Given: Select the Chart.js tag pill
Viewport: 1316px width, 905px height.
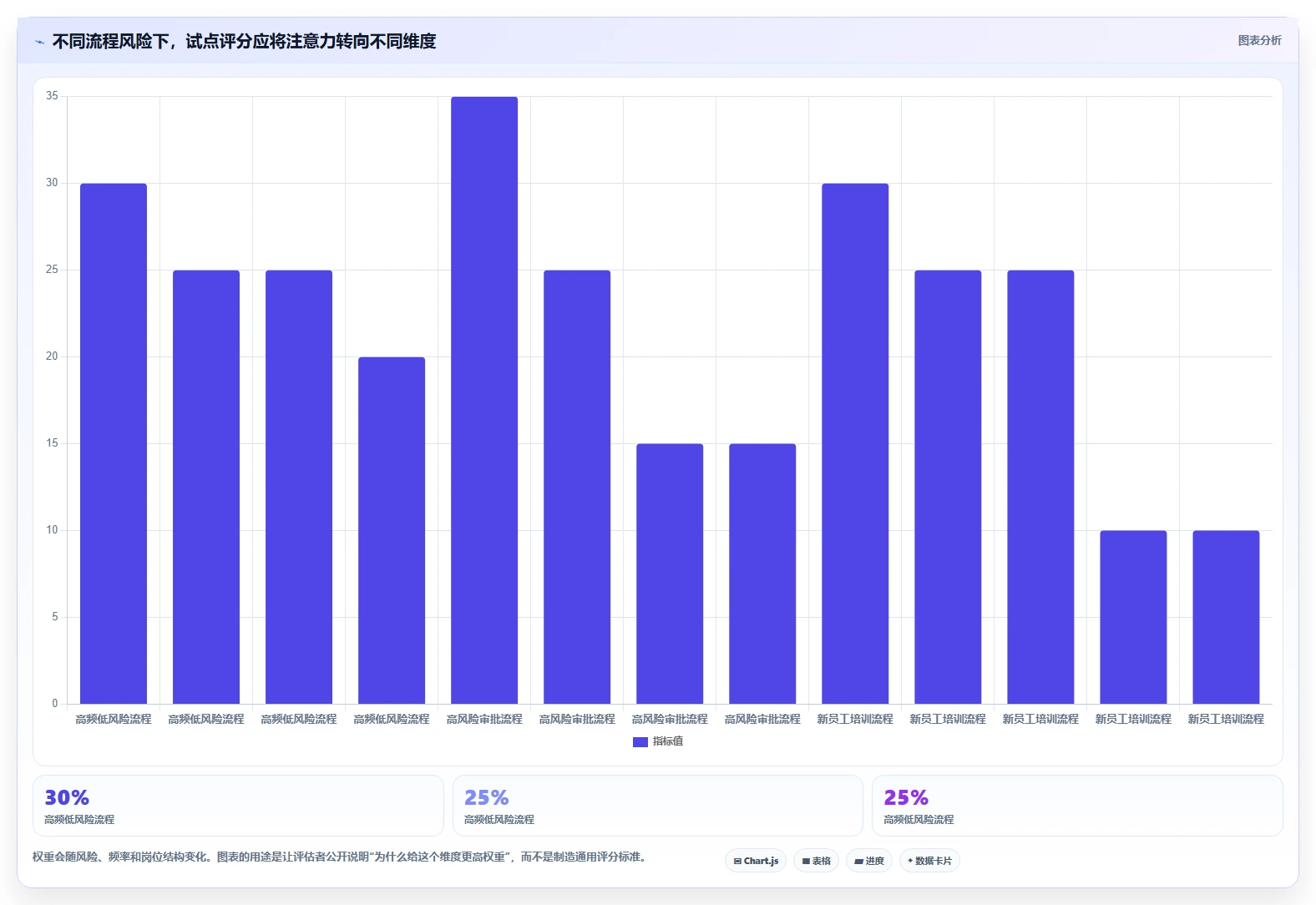Looking at the screenshot, I should 756,861.
